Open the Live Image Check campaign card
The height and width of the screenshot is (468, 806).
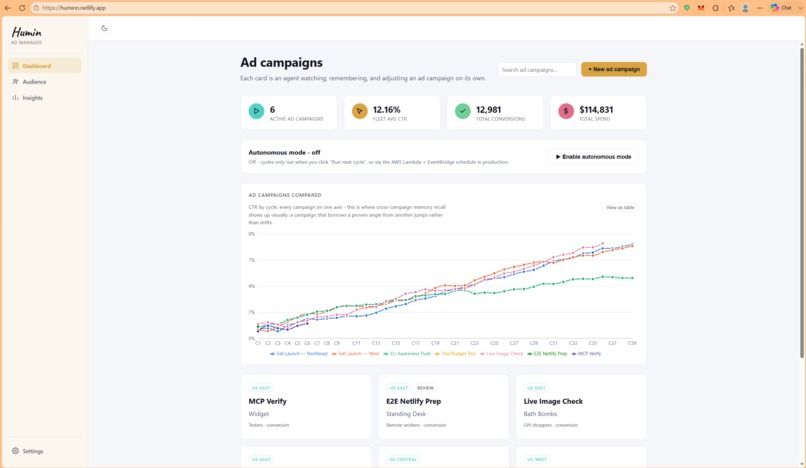(x=581, y=407)
